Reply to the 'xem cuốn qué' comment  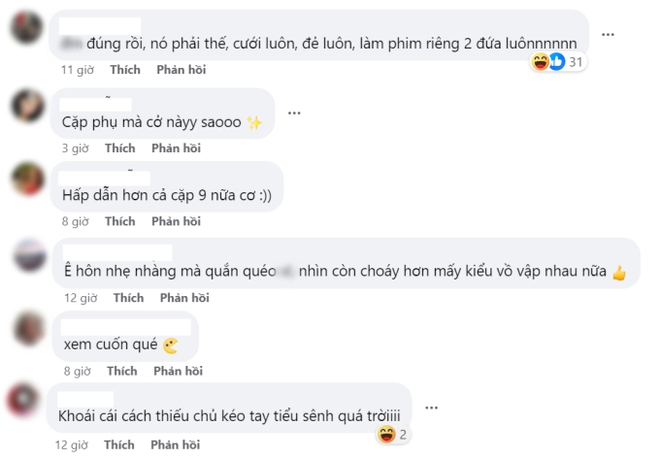click(x=176, y=371)
